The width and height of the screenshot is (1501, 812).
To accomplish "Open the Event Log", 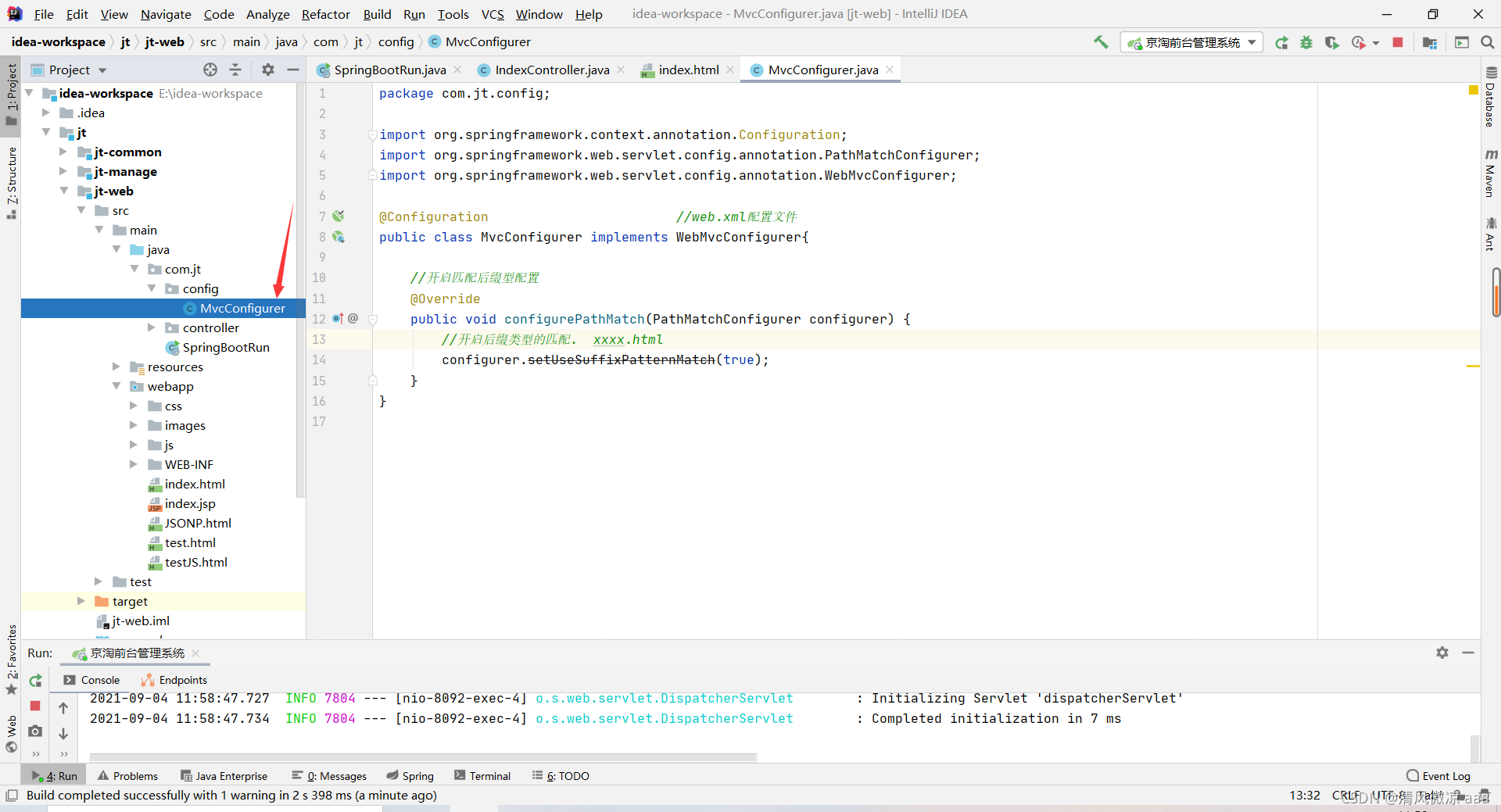I will 1438,776.
